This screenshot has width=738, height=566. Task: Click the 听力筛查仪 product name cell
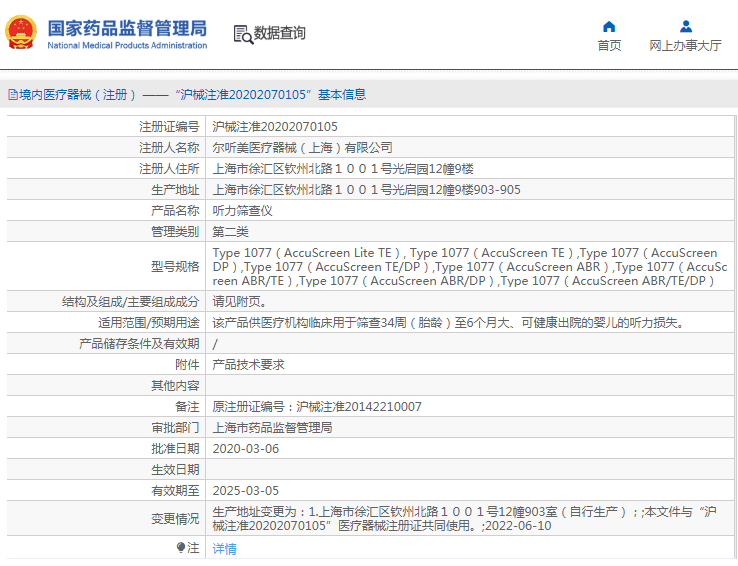coord(243,211)
